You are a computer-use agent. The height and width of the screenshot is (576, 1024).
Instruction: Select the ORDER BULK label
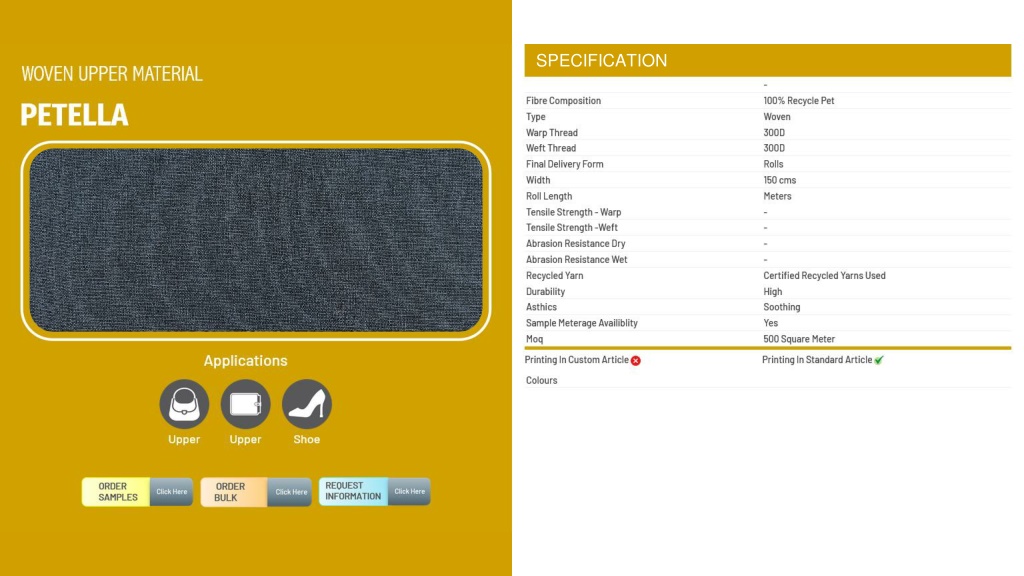[x=230, y=492]
